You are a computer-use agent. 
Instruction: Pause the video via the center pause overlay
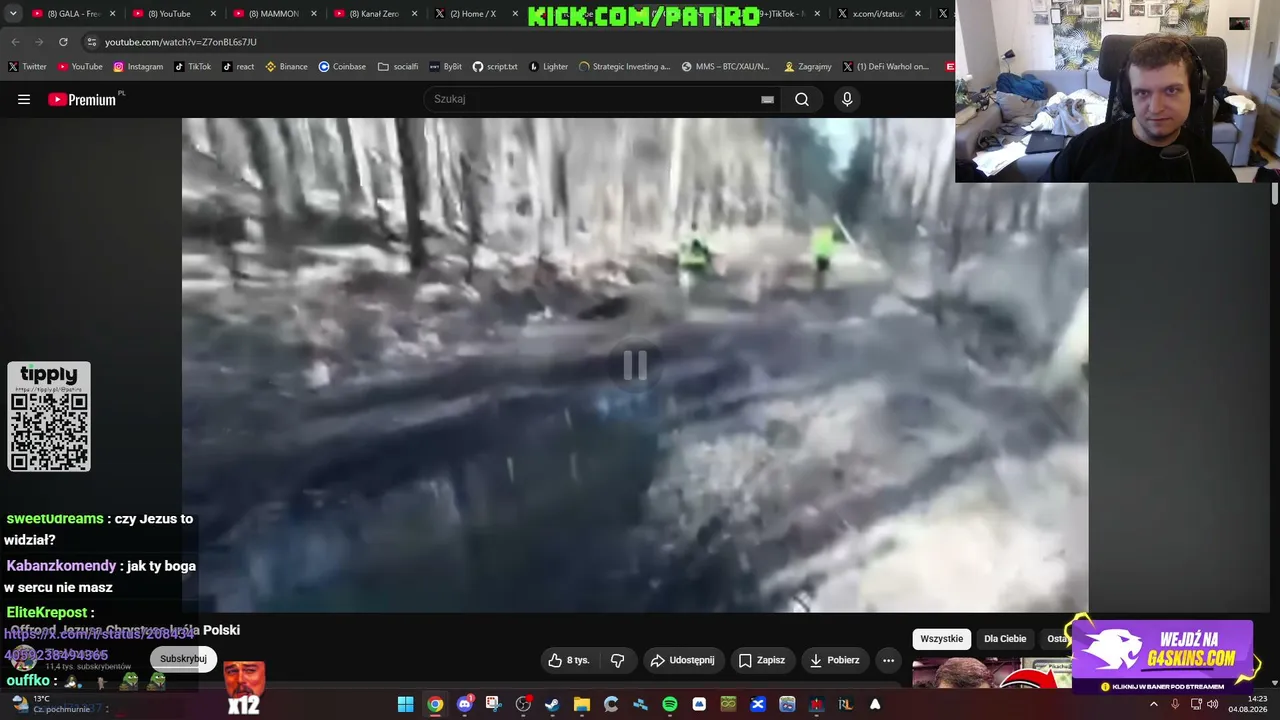coord(635,365)
